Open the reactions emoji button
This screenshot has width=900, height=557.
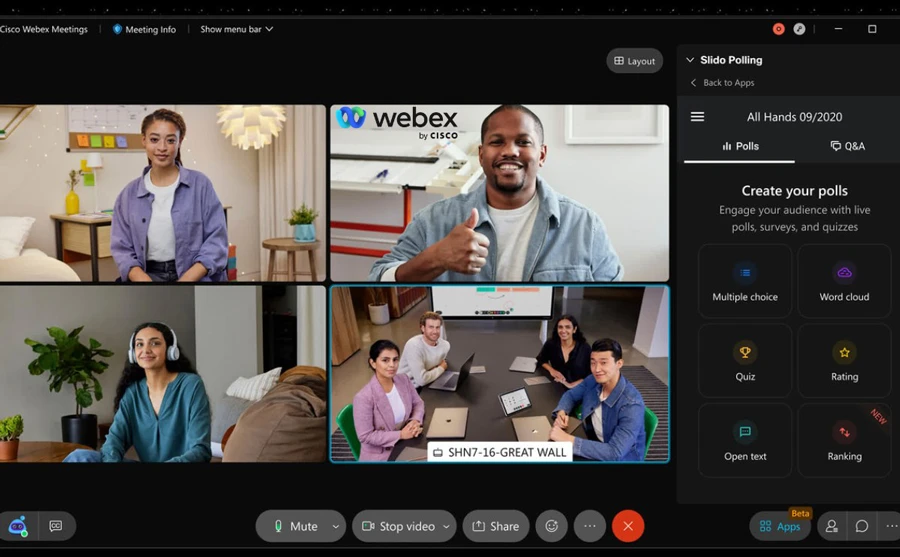click(x=549, y=526)
